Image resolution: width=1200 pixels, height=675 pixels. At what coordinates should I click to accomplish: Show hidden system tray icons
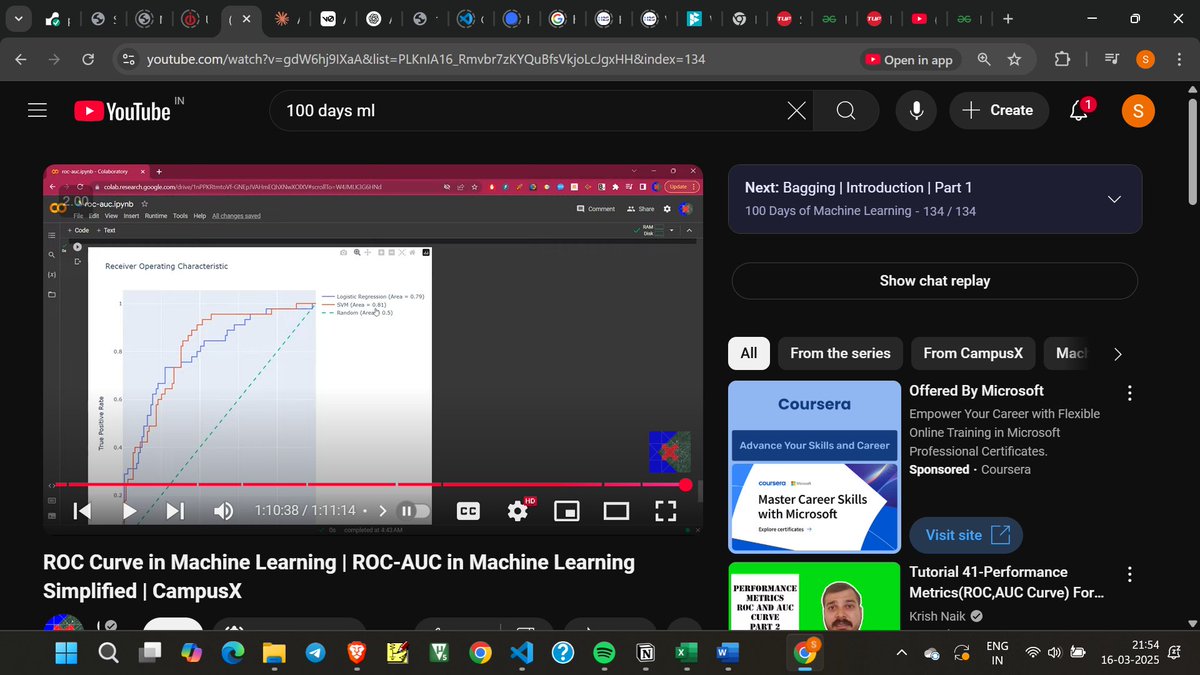(902, 653)
